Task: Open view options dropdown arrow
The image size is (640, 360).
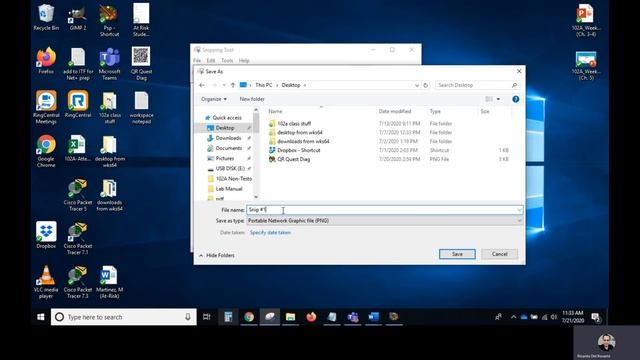Action: (x=498, y=99)
